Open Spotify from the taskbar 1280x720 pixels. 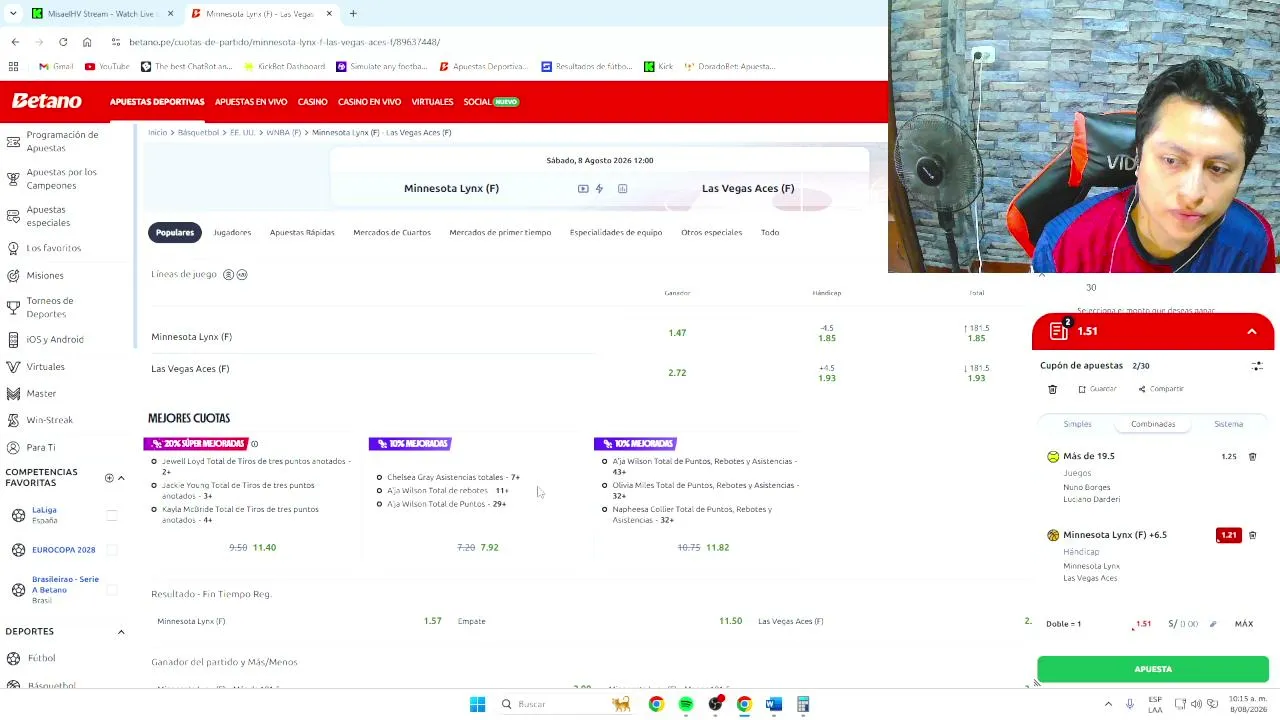[686, 704]
